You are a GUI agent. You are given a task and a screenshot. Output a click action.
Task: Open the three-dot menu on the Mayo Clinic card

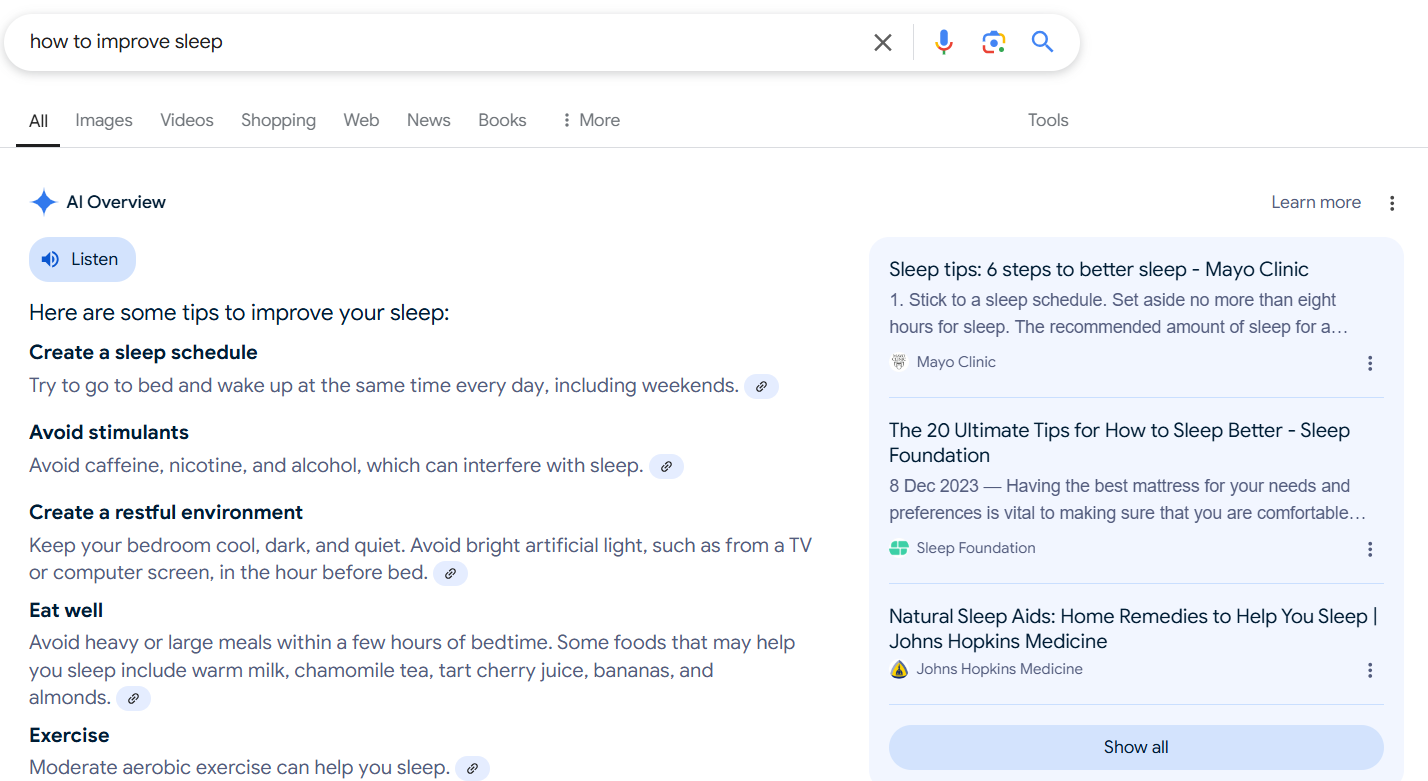[1370, 363]
